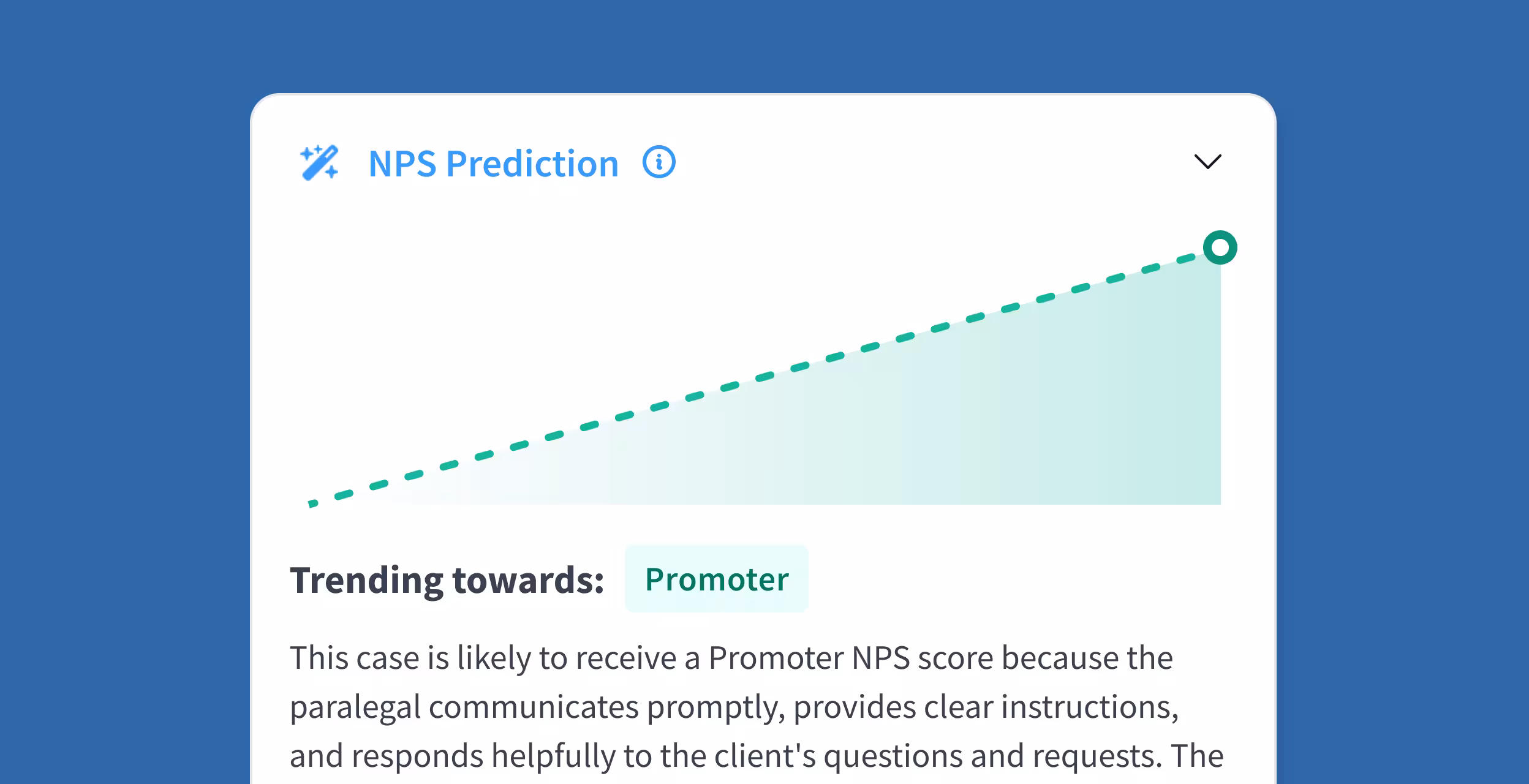Image resolution: width=1529 pixels, height=784 pixels.
Task: Click the info icon to learn about predictions
Action: (659, 162)
